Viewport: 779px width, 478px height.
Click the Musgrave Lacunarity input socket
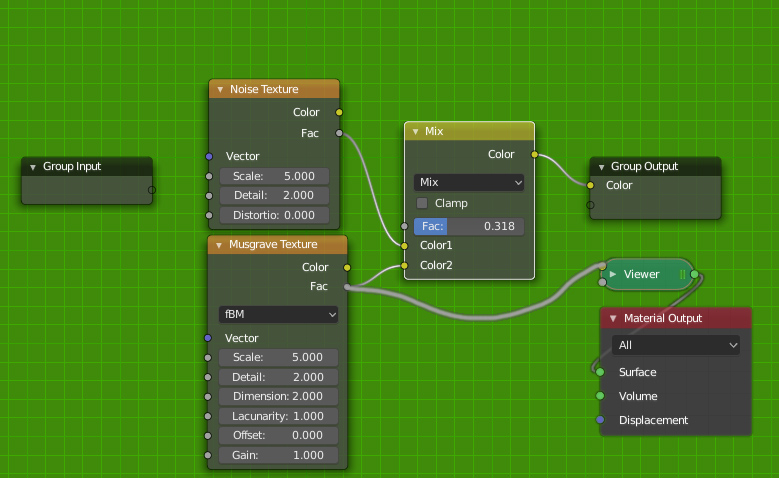208,416
